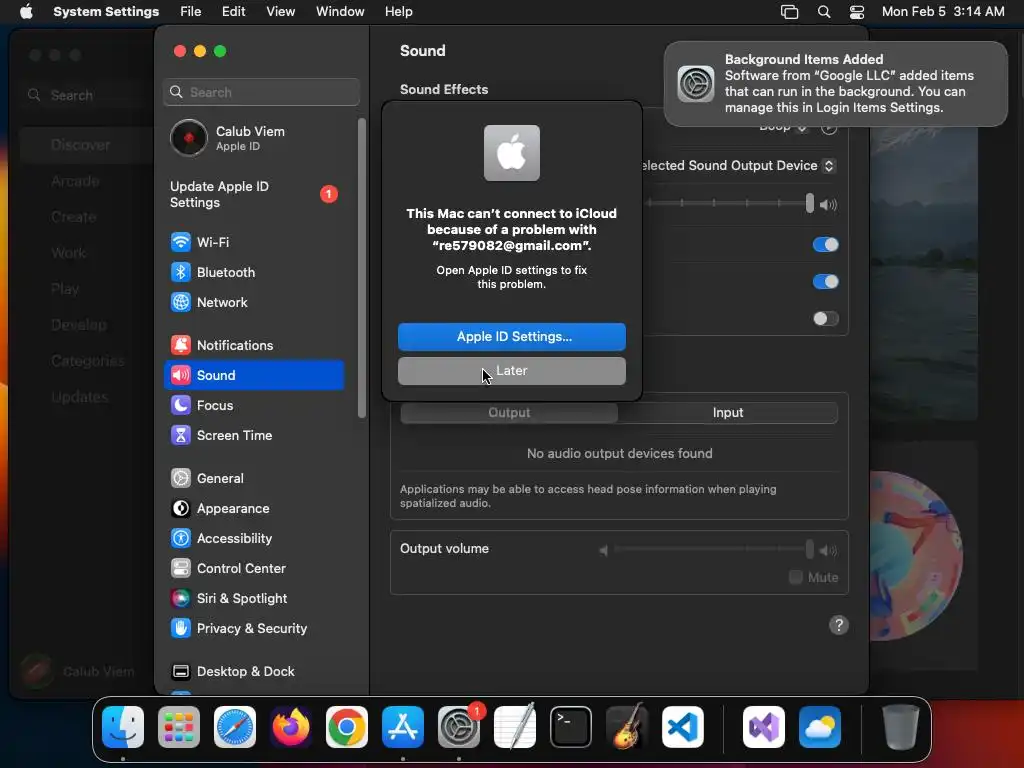
Task: Open the Apple menu
Action: [x=26, y=12]
